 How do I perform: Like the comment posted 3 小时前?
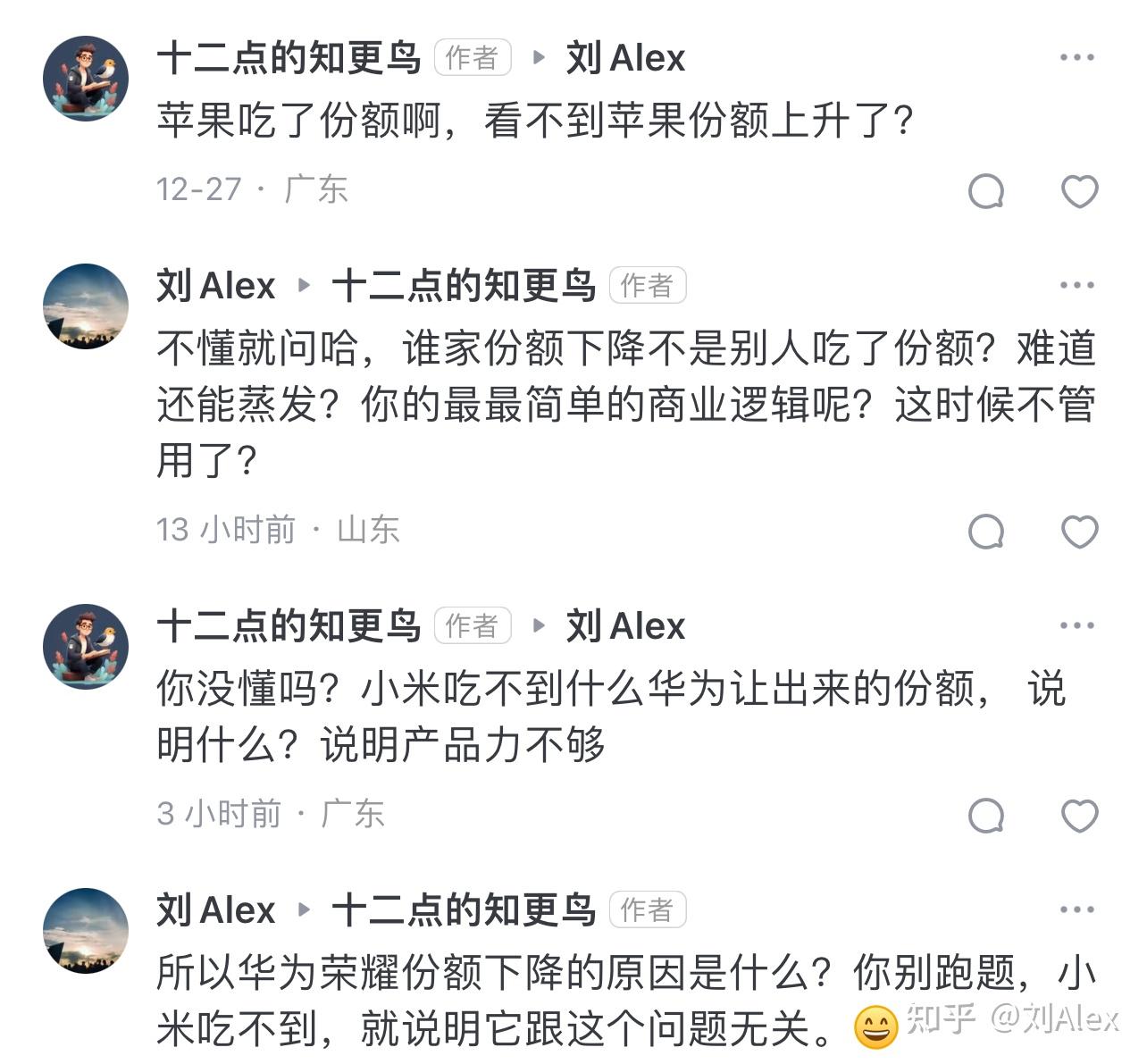tap(1079, 815)
